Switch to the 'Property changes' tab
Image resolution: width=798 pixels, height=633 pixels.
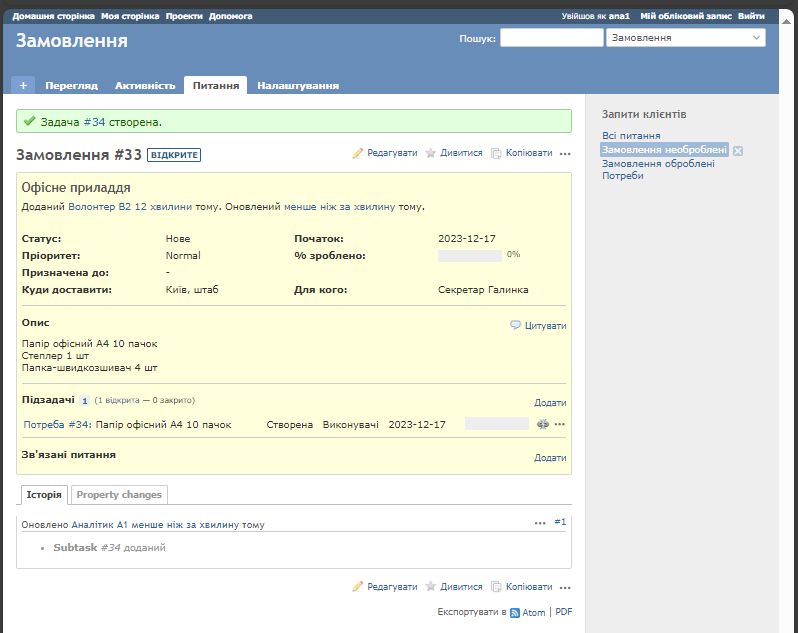[120, 494]
